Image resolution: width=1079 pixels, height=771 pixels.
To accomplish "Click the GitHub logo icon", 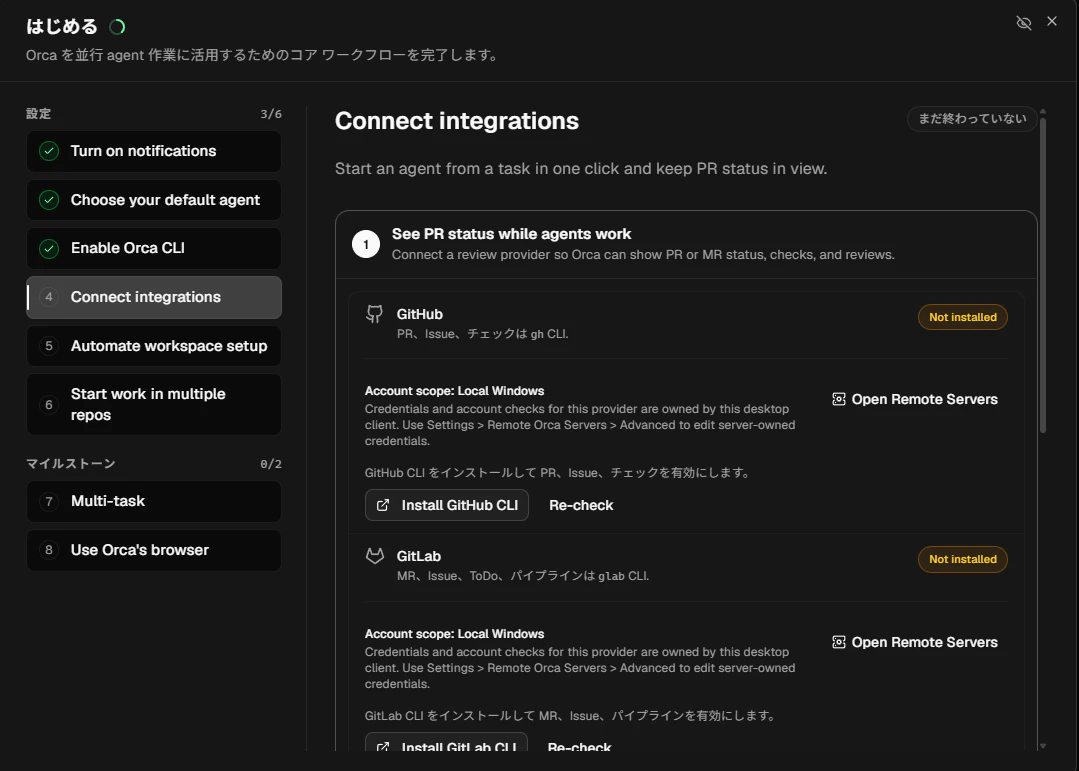I will [374, 315].
